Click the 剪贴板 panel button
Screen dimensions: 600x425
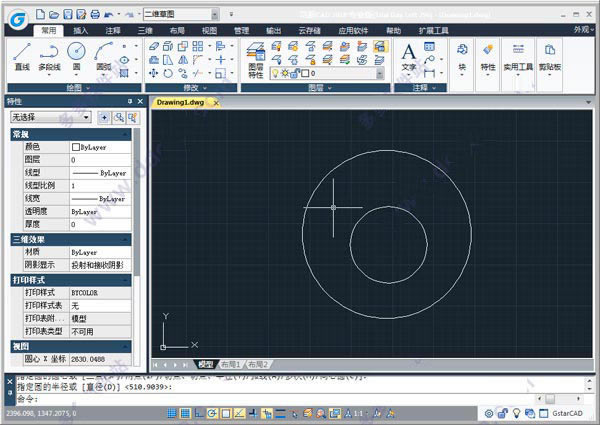(x=549, y=56)
